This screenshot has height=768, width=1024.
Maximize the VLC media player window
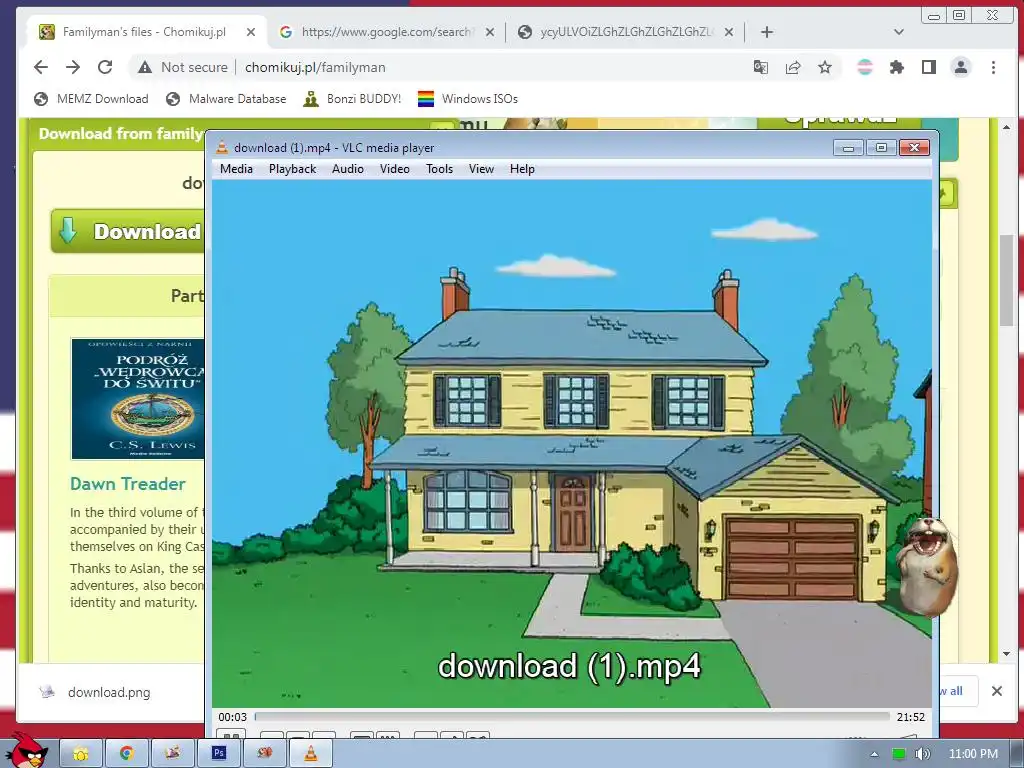tap(881, 148)
